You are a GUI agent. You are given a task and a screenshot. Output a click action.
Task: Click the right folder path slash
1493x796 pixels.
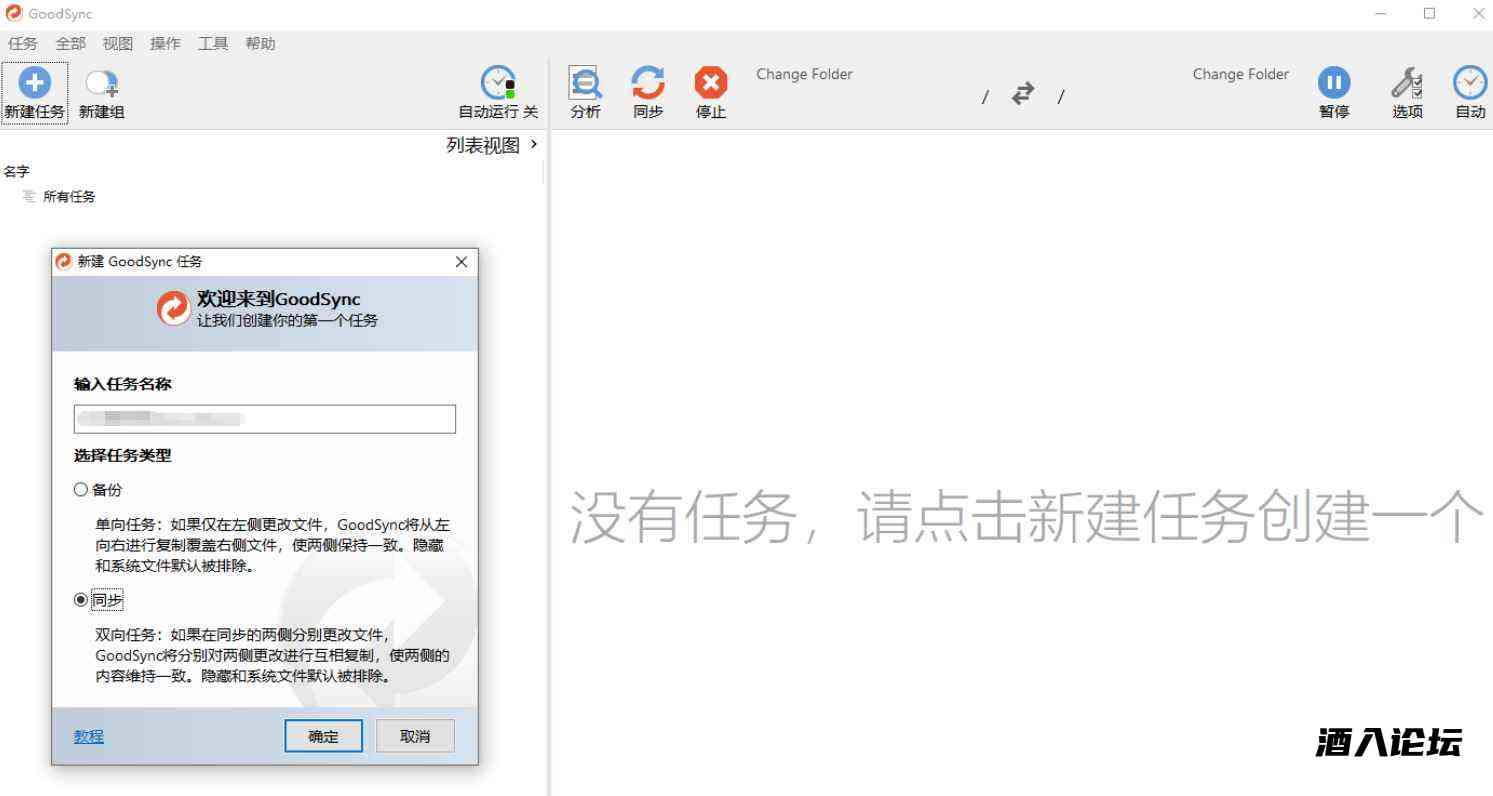click(1061, 97)
